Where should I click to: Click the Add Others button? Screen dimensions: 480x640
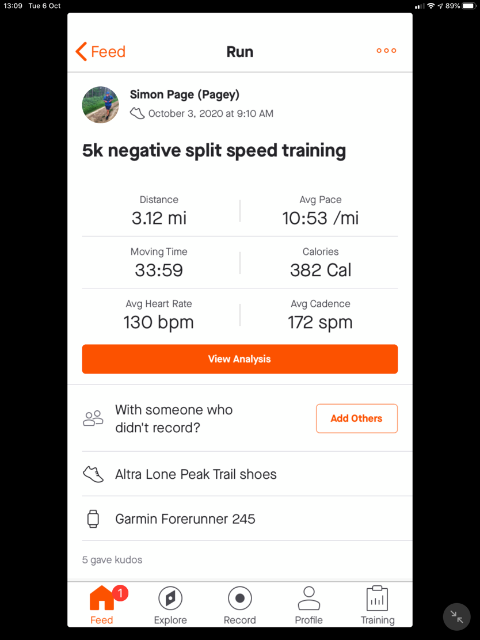pyautogui.click(x=356, y=418)
